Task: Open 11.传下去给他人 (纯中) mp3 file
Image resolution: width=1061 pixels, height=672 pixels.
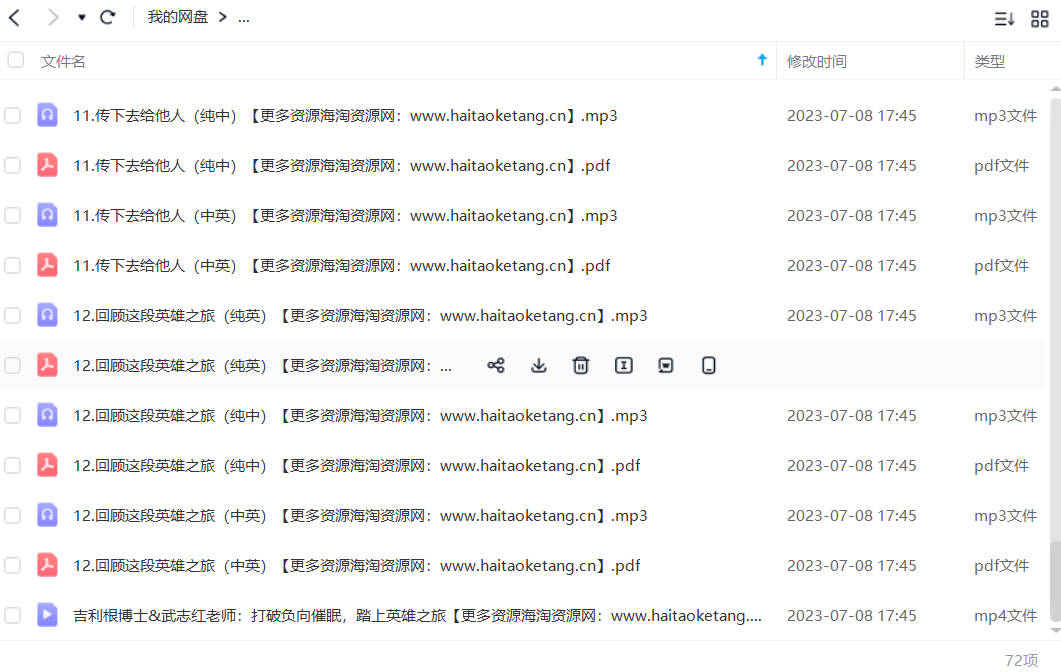Action: [345, 116]
